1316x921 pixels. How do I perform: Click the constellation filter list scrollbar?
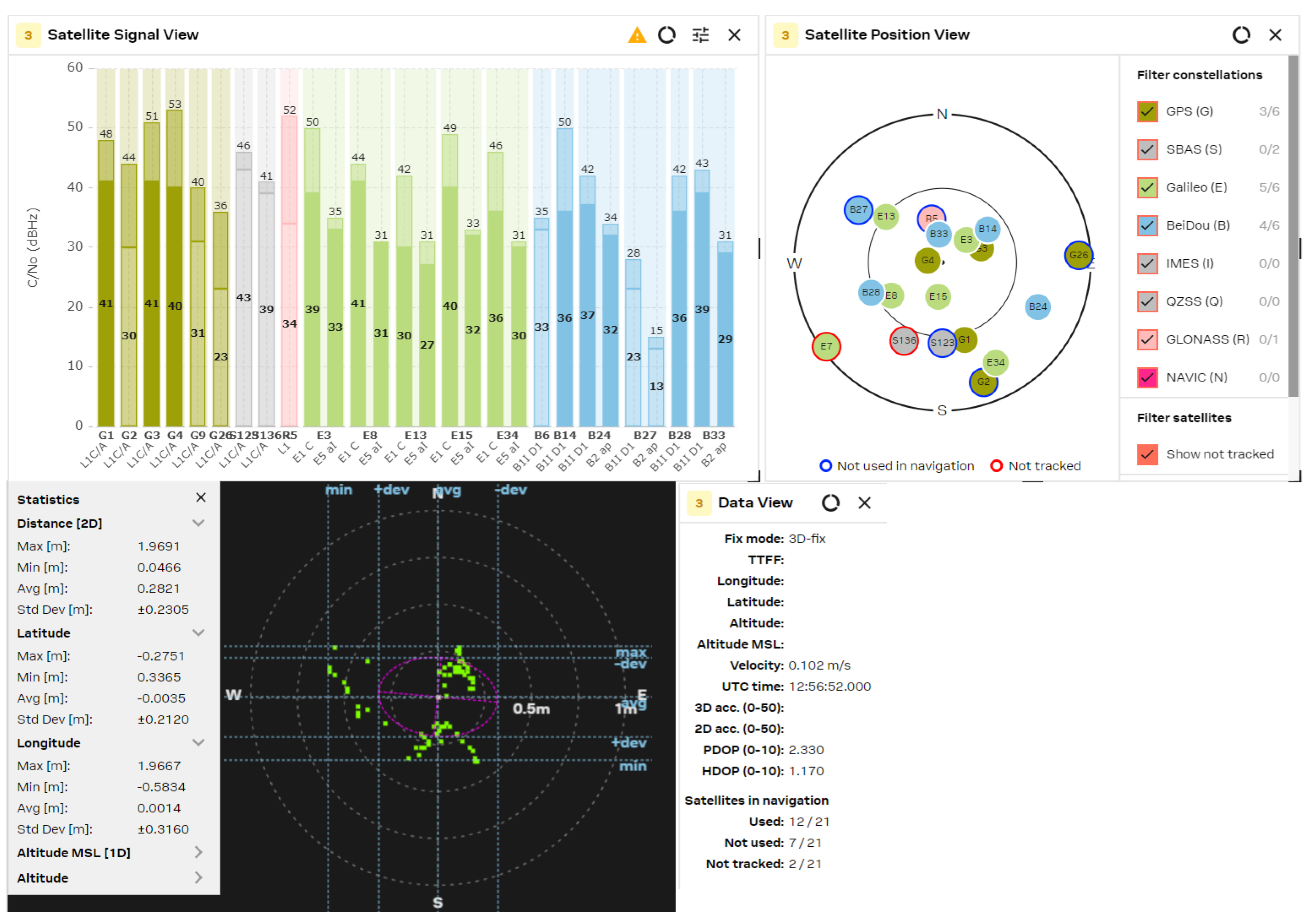(1293, 226)
